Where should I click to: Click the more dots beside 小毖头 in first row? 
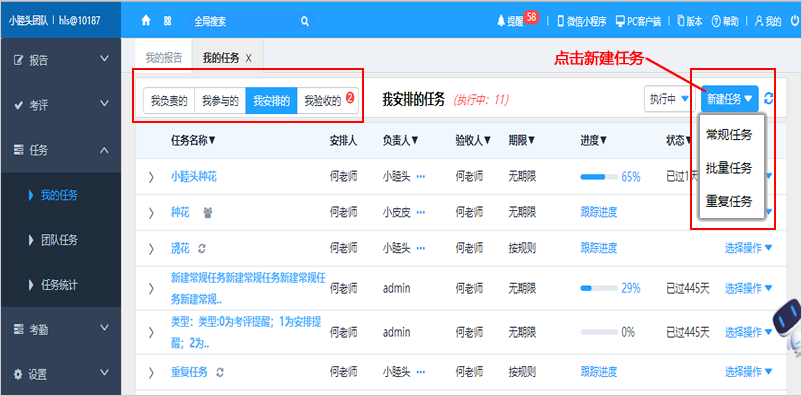tap(421, 177)
